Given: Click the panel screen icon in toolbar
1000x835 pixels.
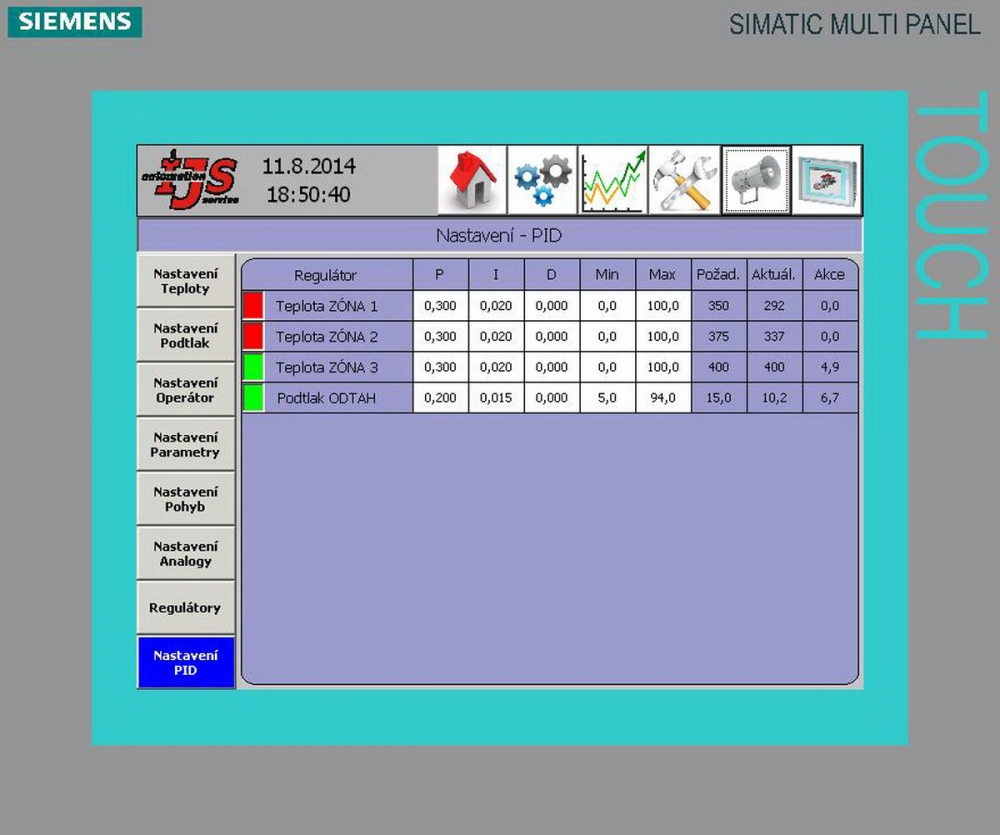Looking at the screenshot, I should 827,181.
